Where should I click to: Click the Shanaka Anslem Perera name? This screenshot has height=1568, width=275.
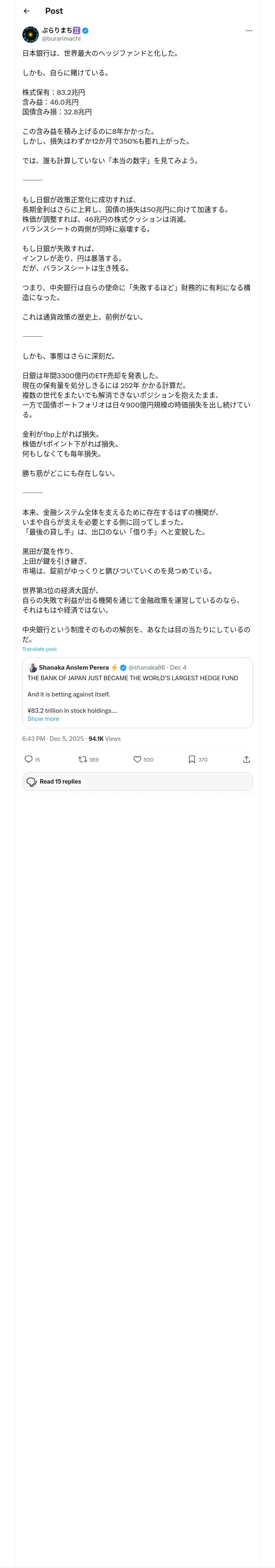[x=74, y=668]
